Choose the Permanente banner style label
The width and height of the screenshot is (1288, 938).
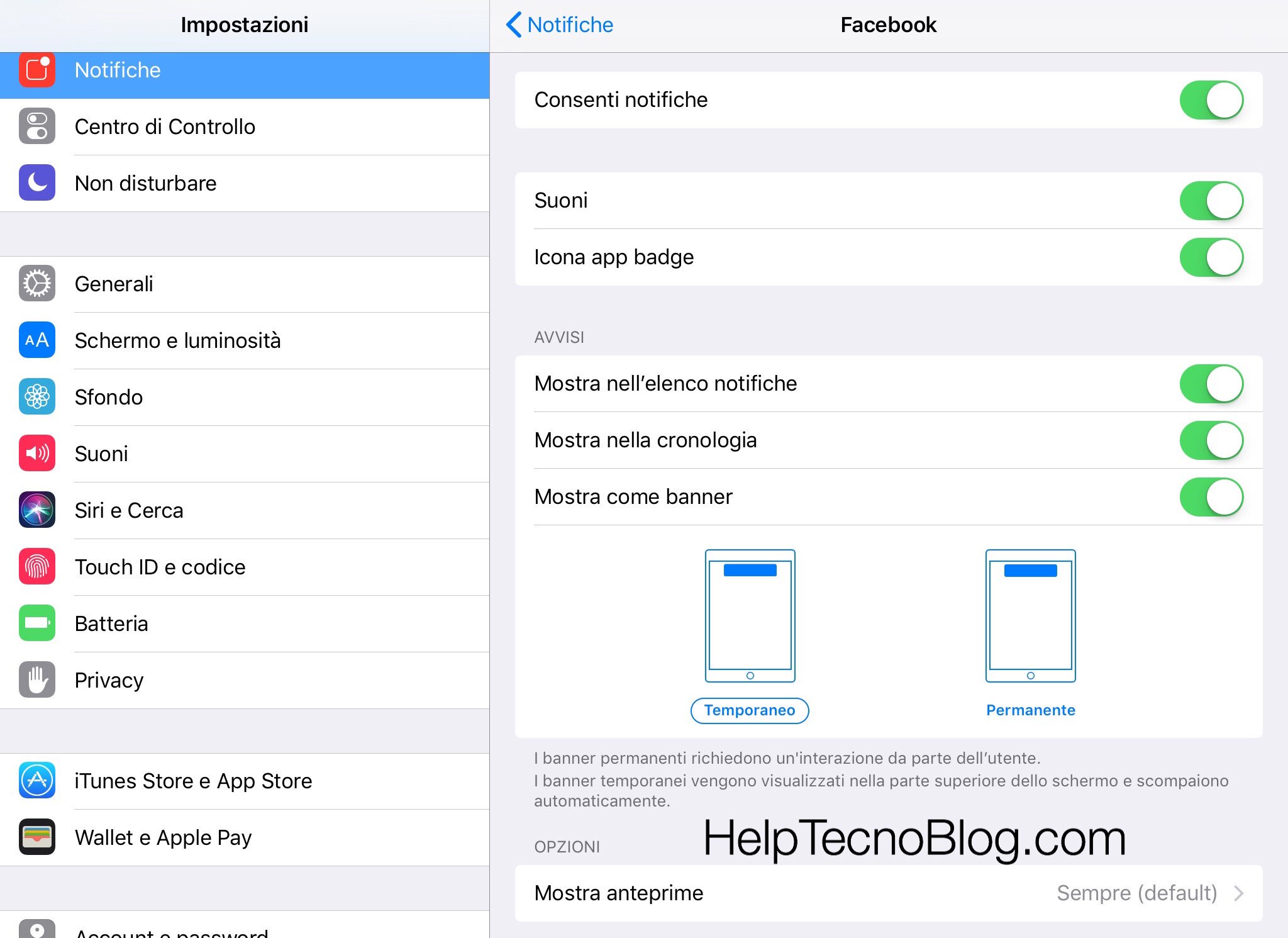point(1030,710)
